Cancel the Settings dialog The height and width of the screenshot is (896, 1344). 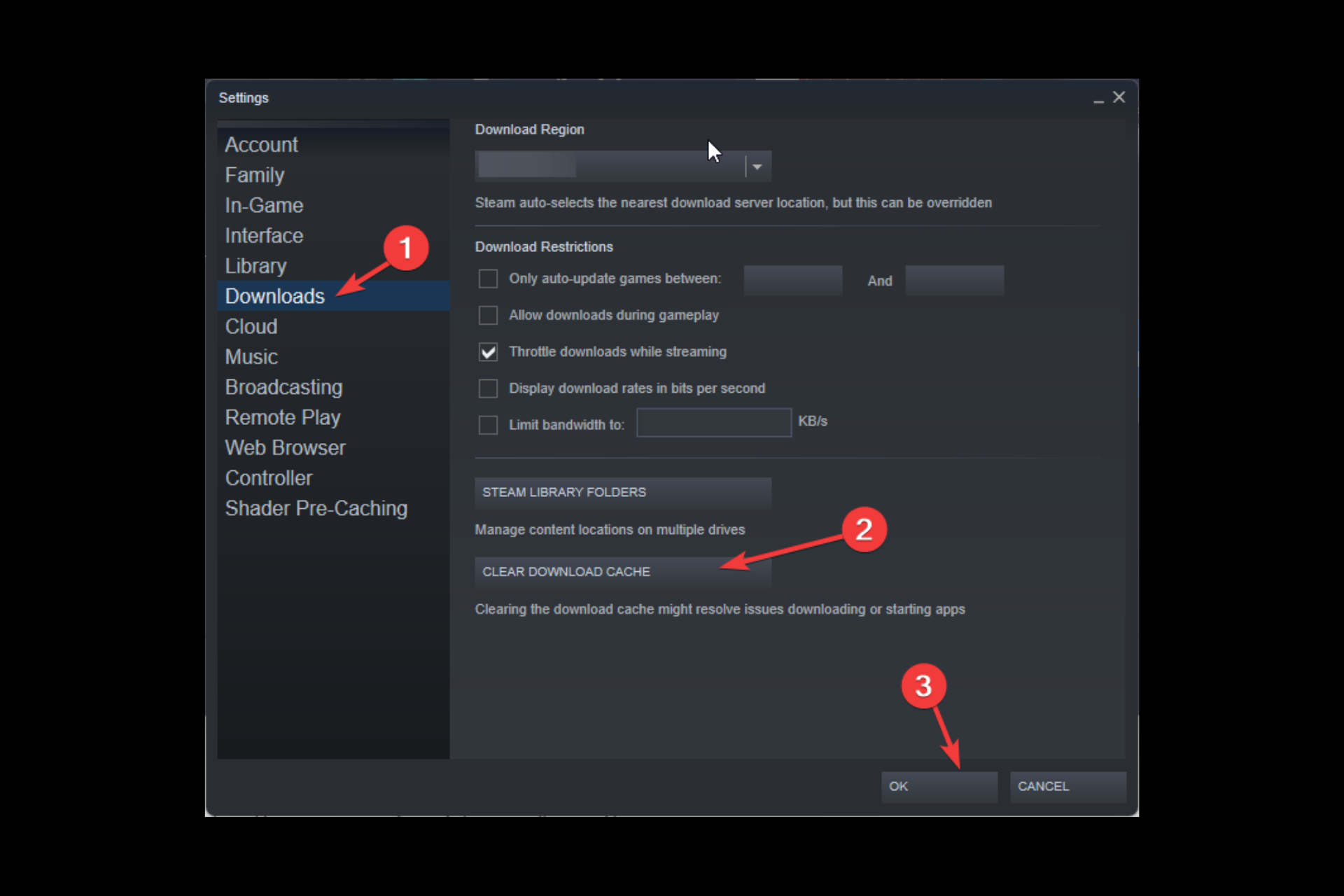(1068, 786)
